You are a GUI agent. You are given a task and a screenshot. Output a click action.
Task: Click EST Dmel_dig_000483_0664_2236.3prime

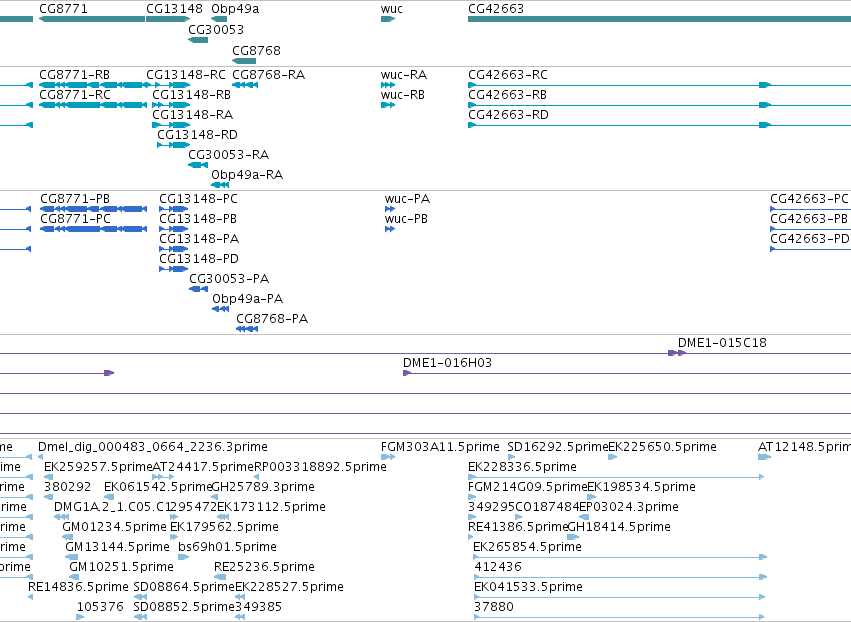[153, 447]
